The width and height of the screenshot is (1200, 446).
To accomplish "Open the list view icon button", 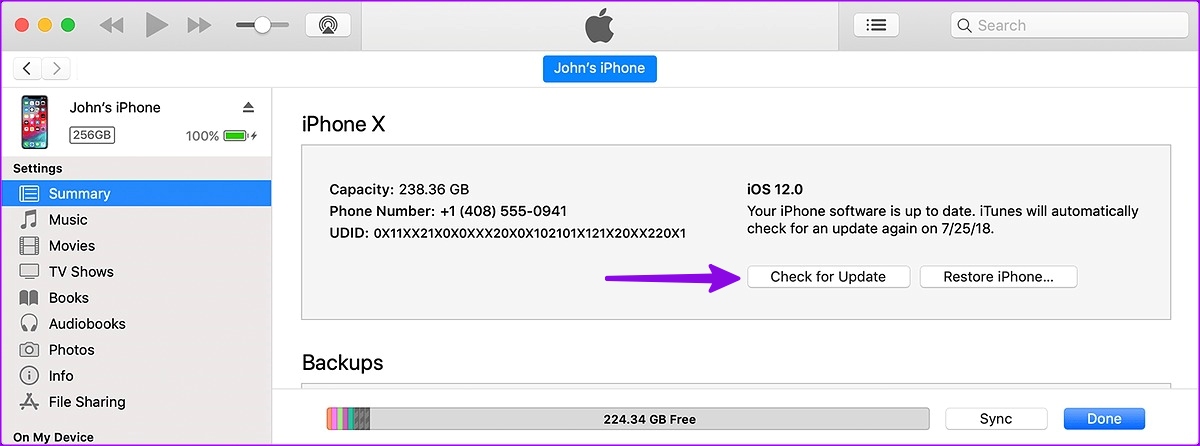I will pos(876,25).
